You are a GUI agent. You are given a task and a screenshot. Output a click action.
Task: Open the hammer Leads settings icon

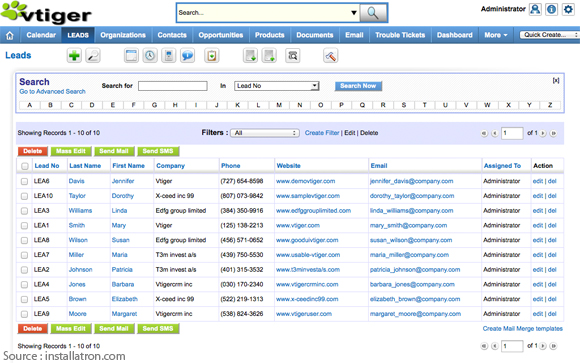point(330,56)
